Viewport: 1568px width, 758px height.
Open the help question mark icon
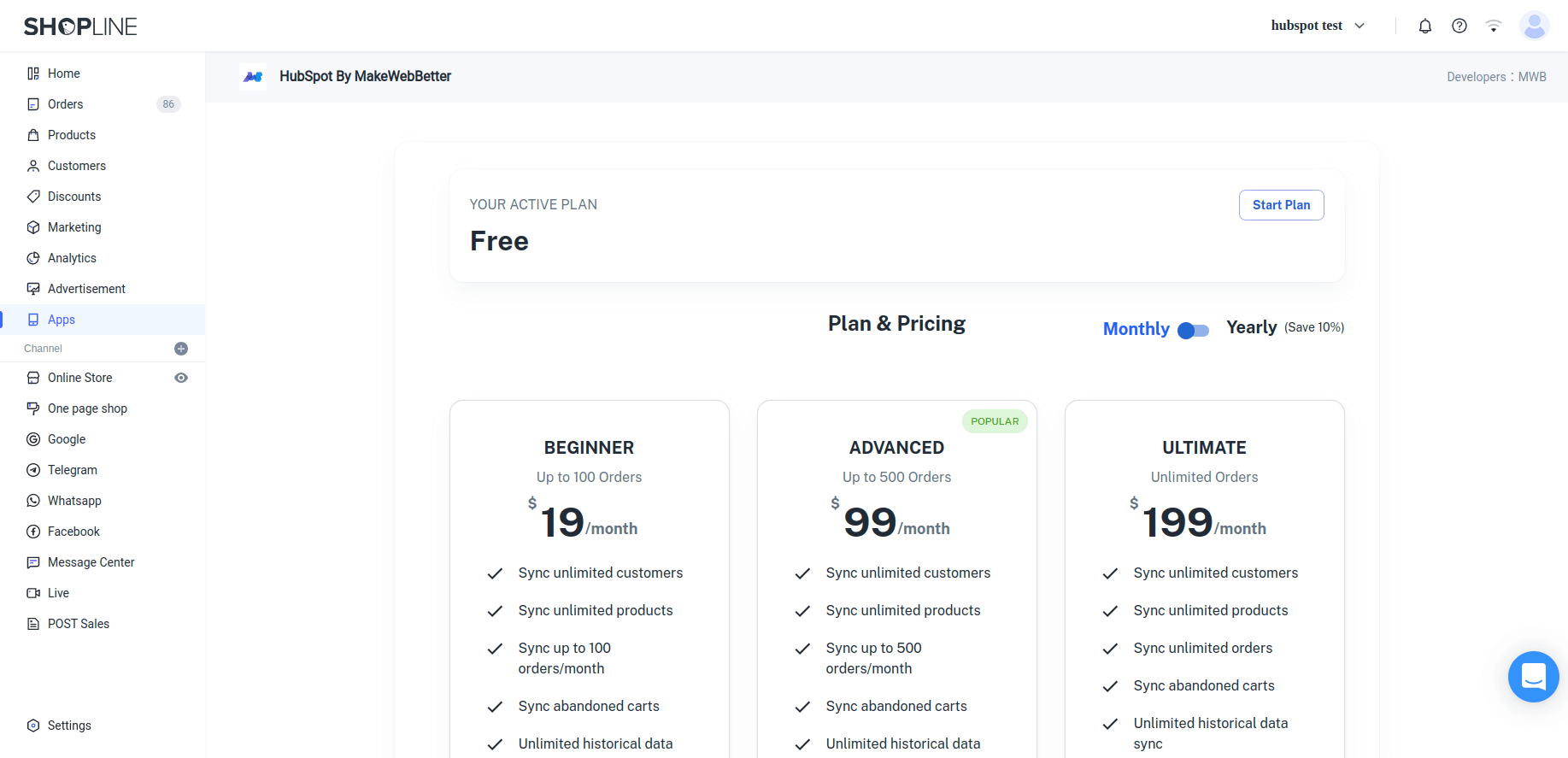[x=1459, y=26]
